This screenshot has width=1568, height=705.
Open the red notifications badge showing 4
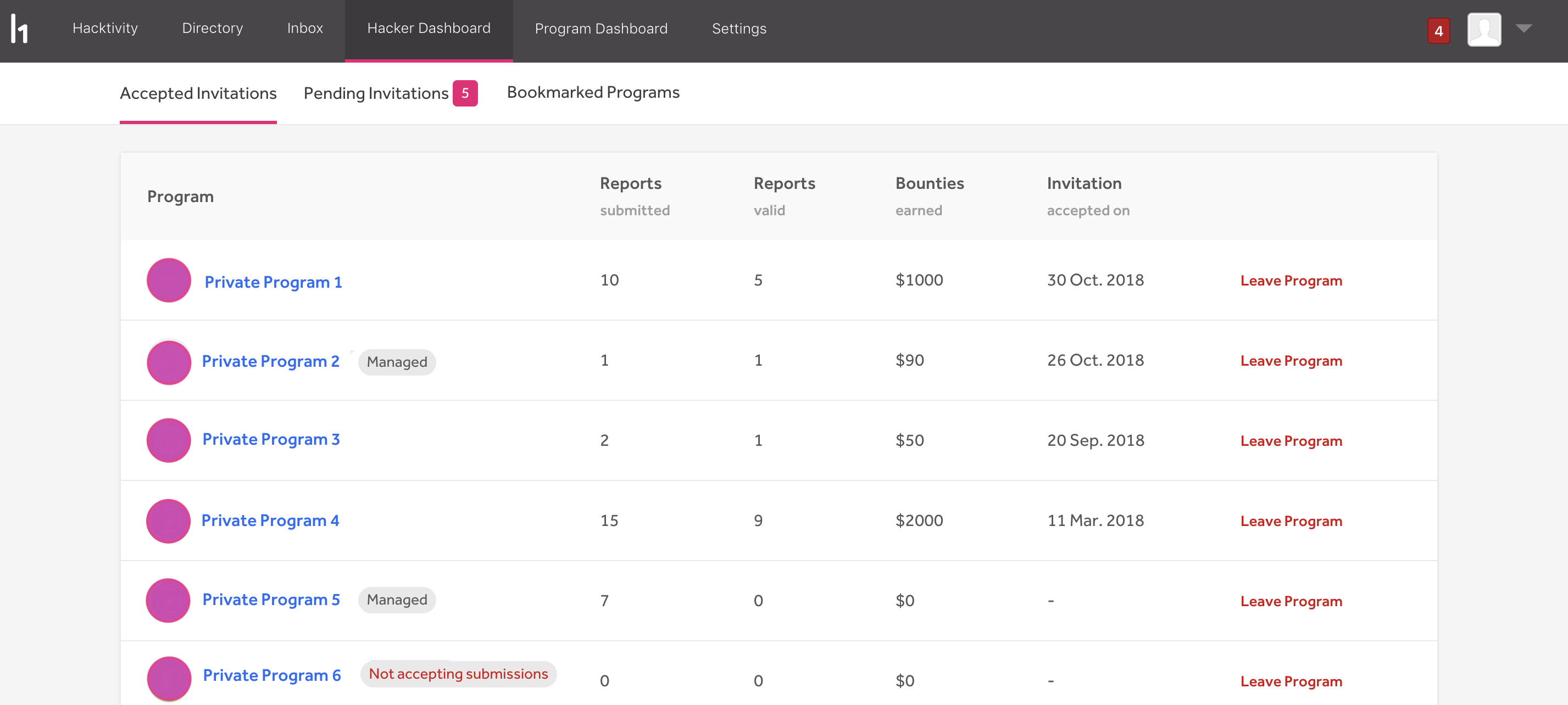(1438, 31)
